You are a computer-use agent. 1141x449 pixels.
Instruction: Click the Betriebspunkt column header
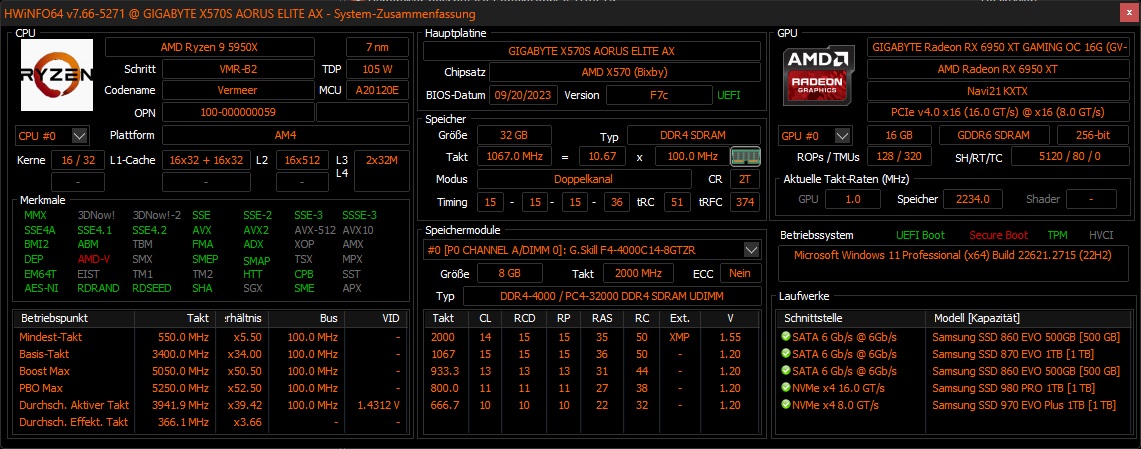(73, 318)
